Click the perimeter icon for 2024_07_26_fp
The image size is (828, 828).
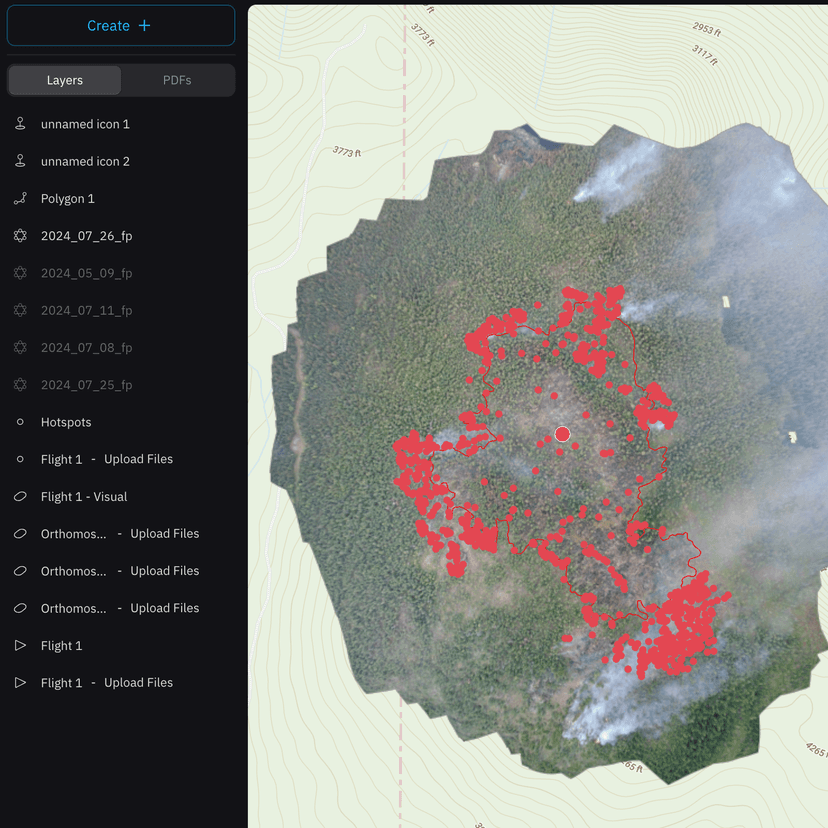click(20, 236)
